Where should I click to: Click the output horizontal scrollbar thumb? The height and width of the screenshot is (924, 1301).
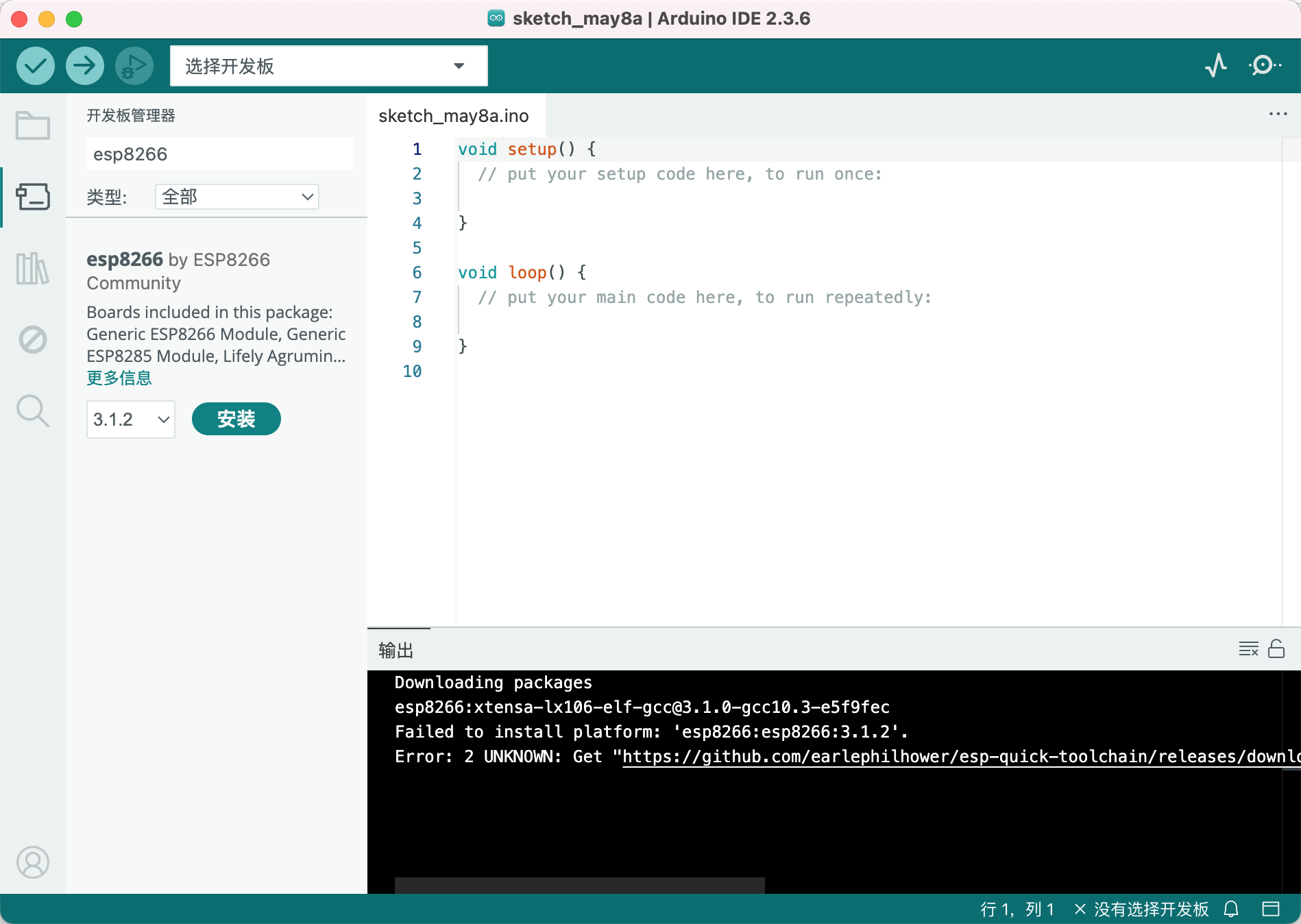[579, 885]
